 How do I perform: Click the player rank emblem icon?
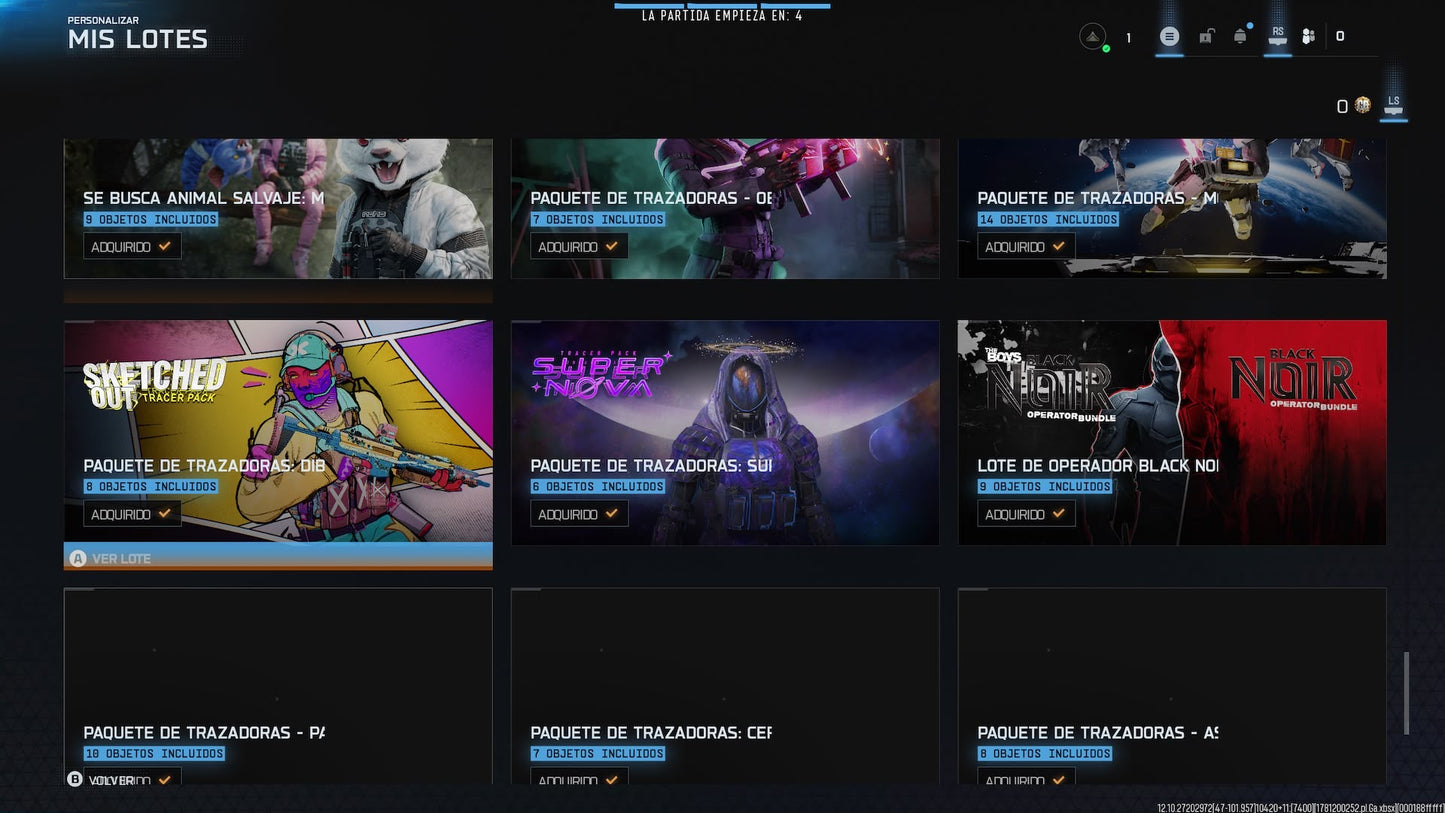pyautogui.click(x=1093, y=37)
